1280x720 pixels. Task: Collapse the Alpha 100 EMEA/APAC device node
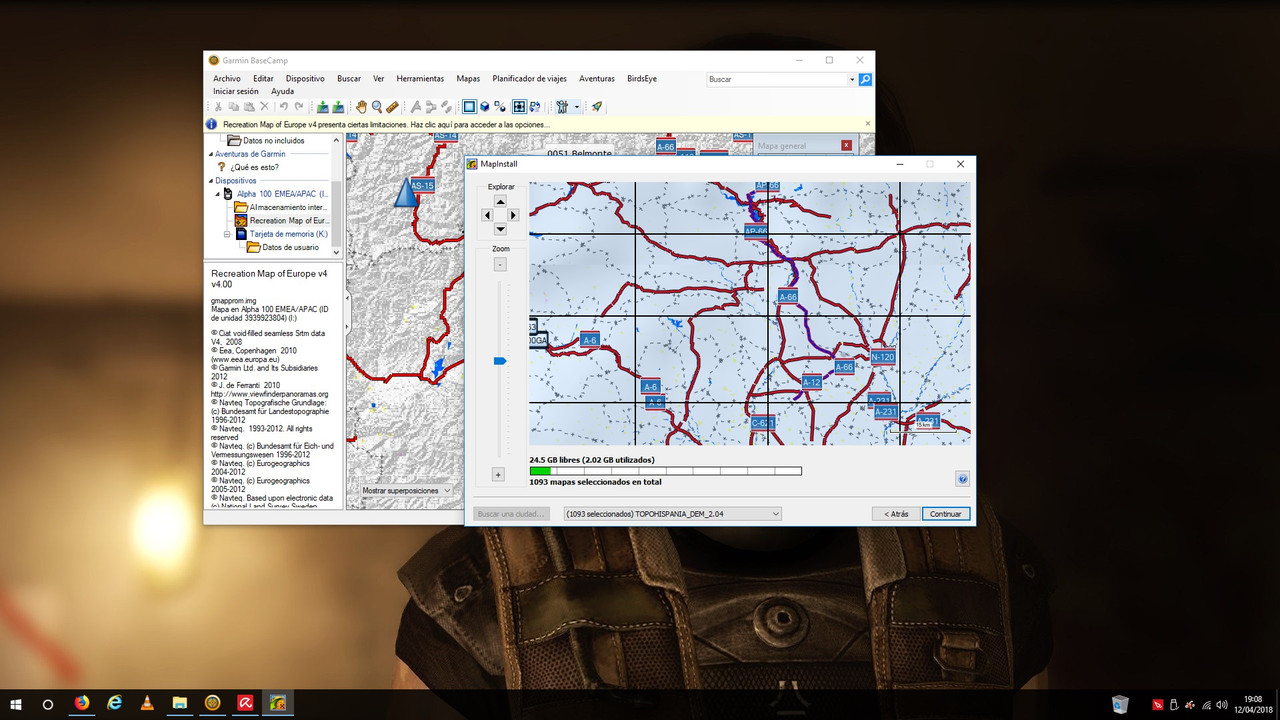point(218,194)
